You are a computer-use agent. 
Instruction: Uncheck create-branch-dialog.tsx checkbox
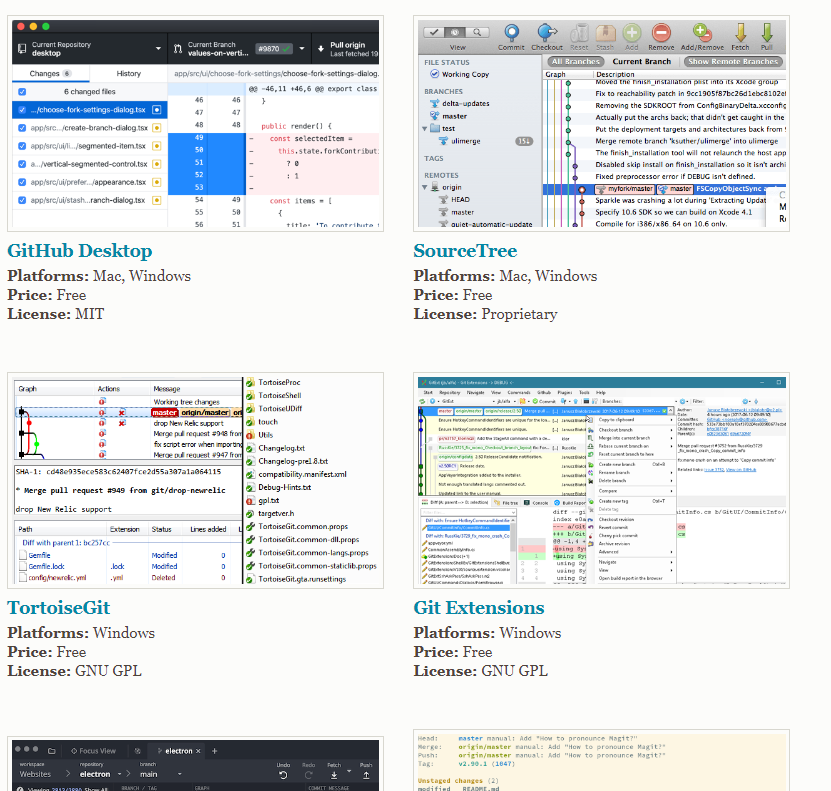click(x=22, y=128)
